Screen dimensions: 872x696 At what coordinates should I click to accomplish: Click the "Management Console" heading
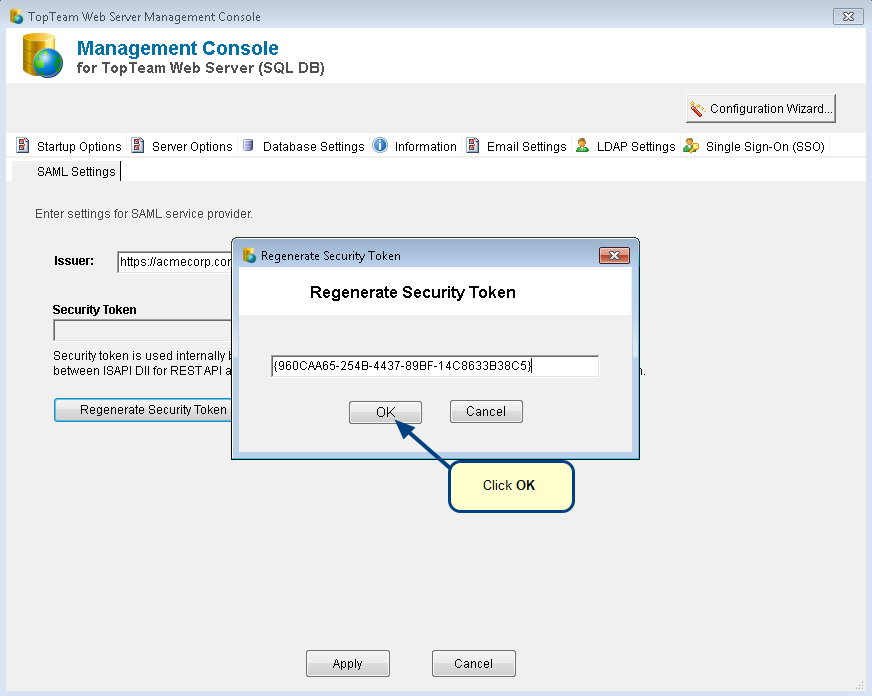tap(177, 48)
